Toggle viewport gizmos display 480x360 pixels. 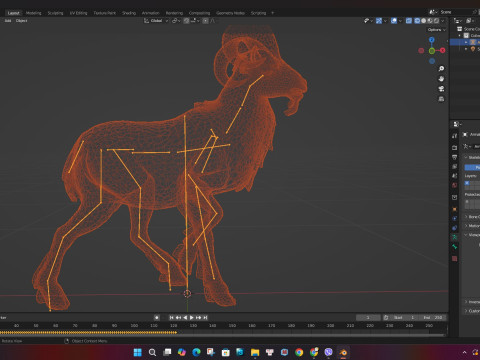379,21
